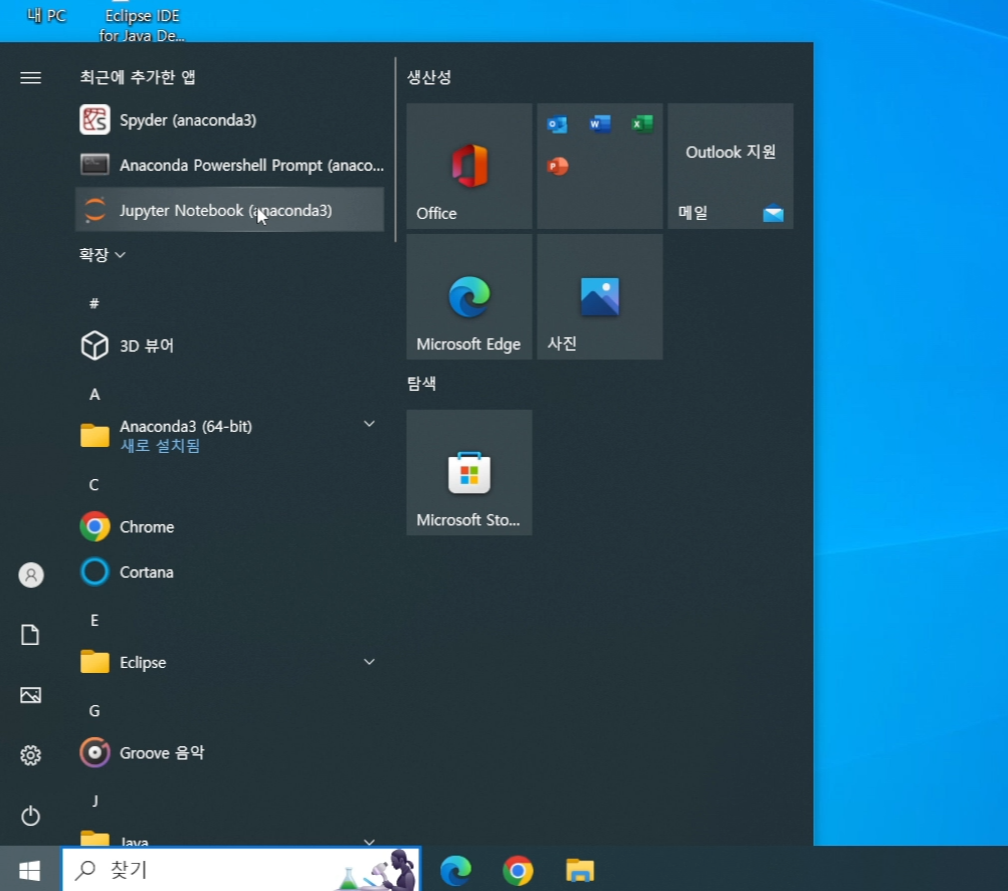The width and height of the screenshot is (1008, 891).
Task: Expand the Eclipse folder chevron
Action: click(x=369, y=662)
